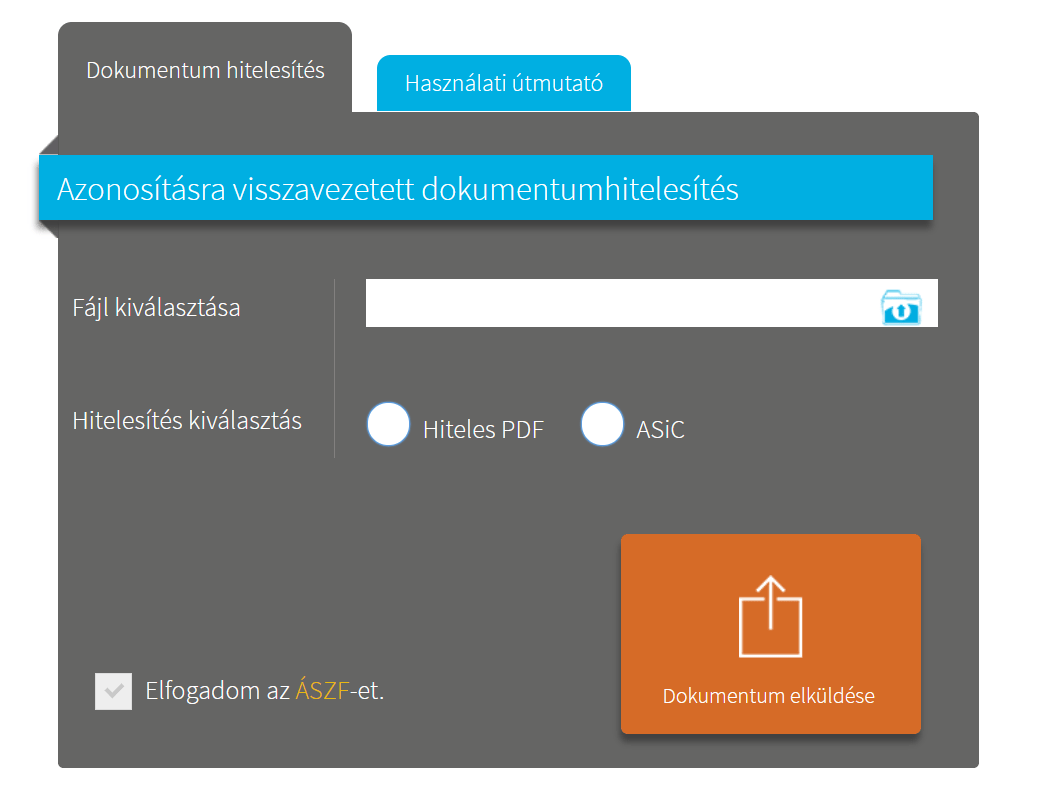Viewport: 1038px width, 794px height.
Task: Open the ÁSZF terms link
Action: click(x=321, y=690)
